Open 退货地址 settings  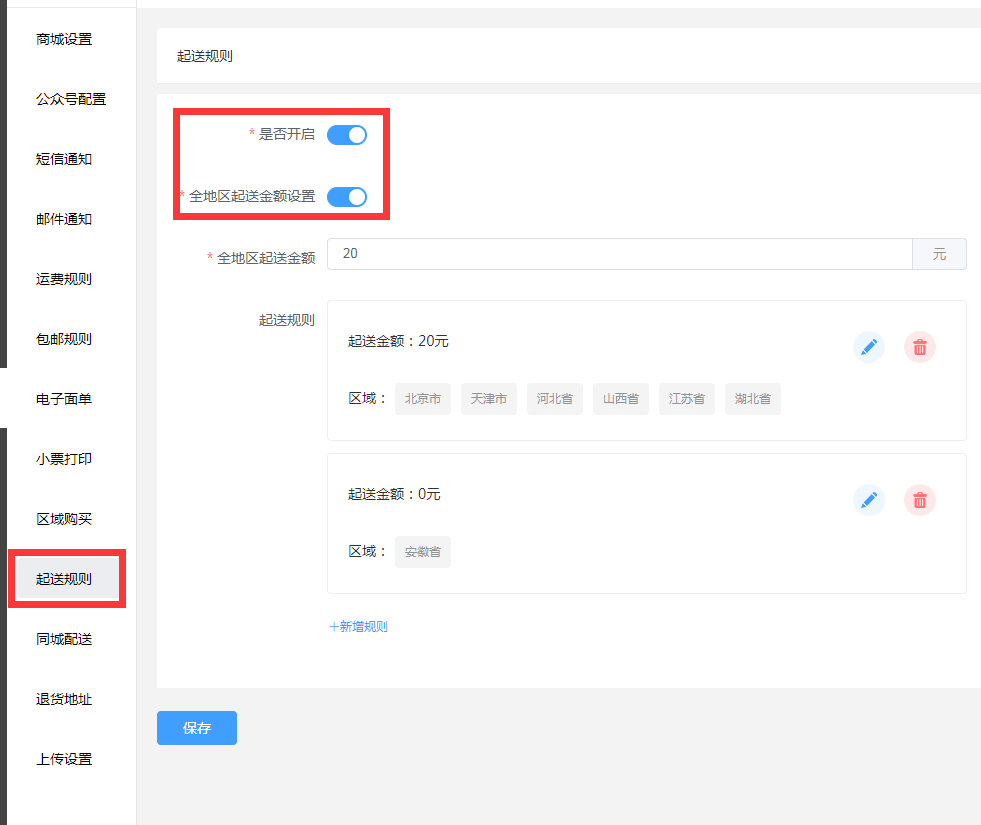tap(64, 699)
